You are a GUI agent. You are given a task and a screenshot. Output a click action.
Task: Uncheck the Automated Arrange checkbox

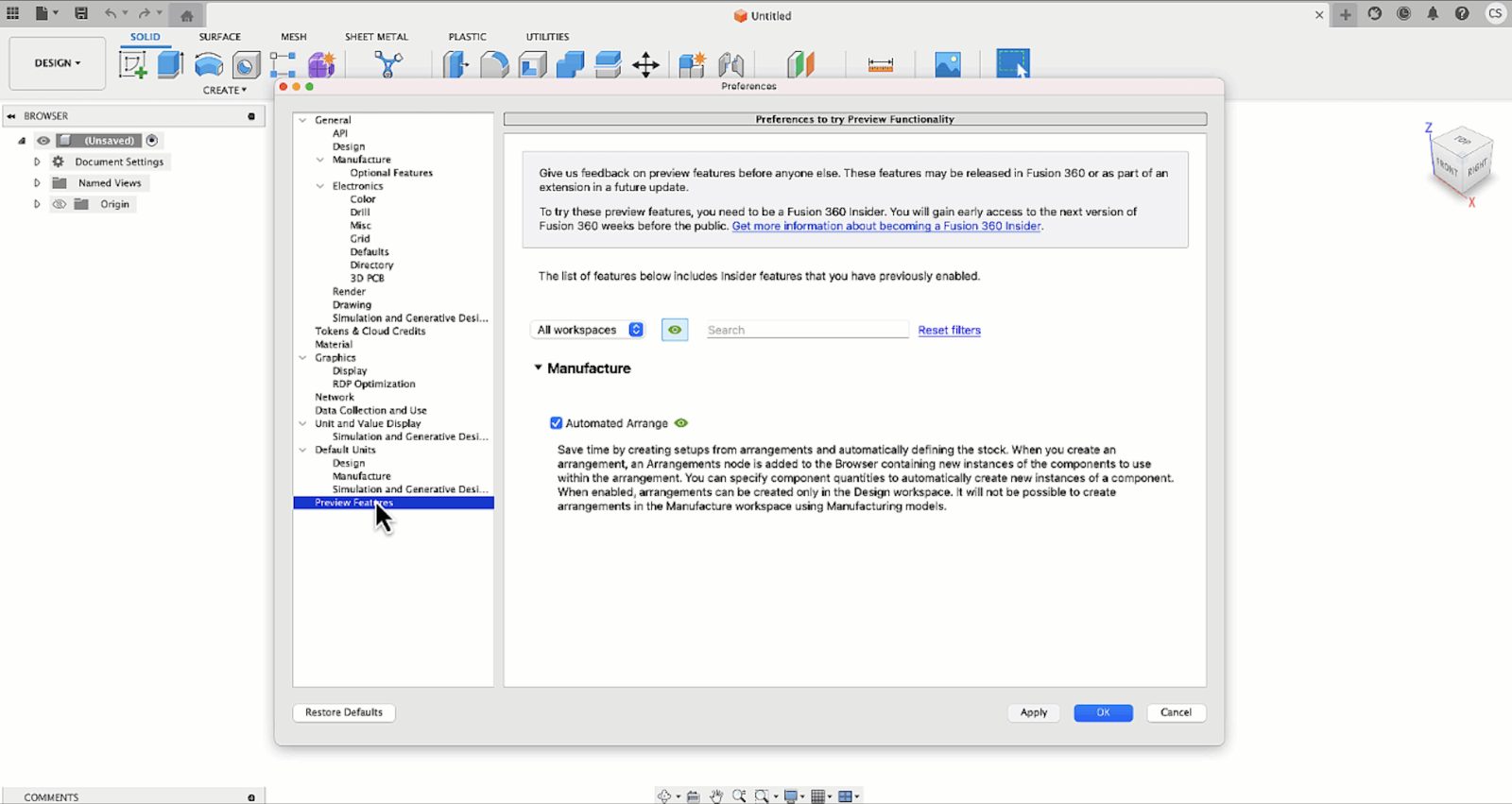[557, 423]
